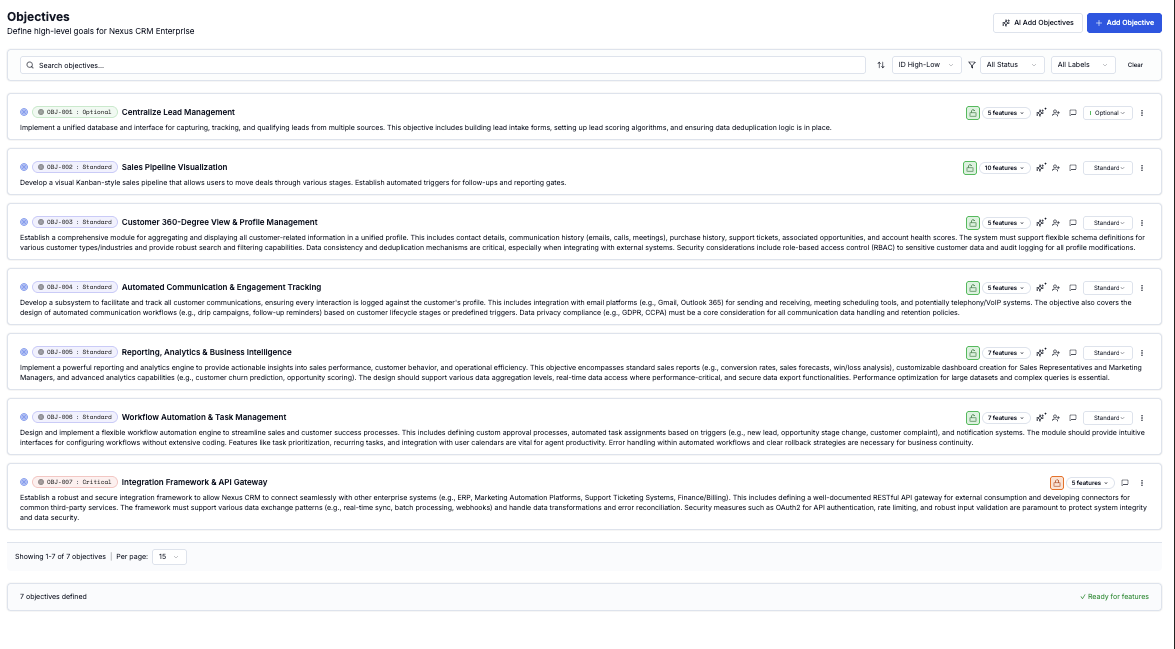The height and width of the screenshot is (649, 1175).
Task: Click the Ready for features status text
Action: pos(1114,597)
